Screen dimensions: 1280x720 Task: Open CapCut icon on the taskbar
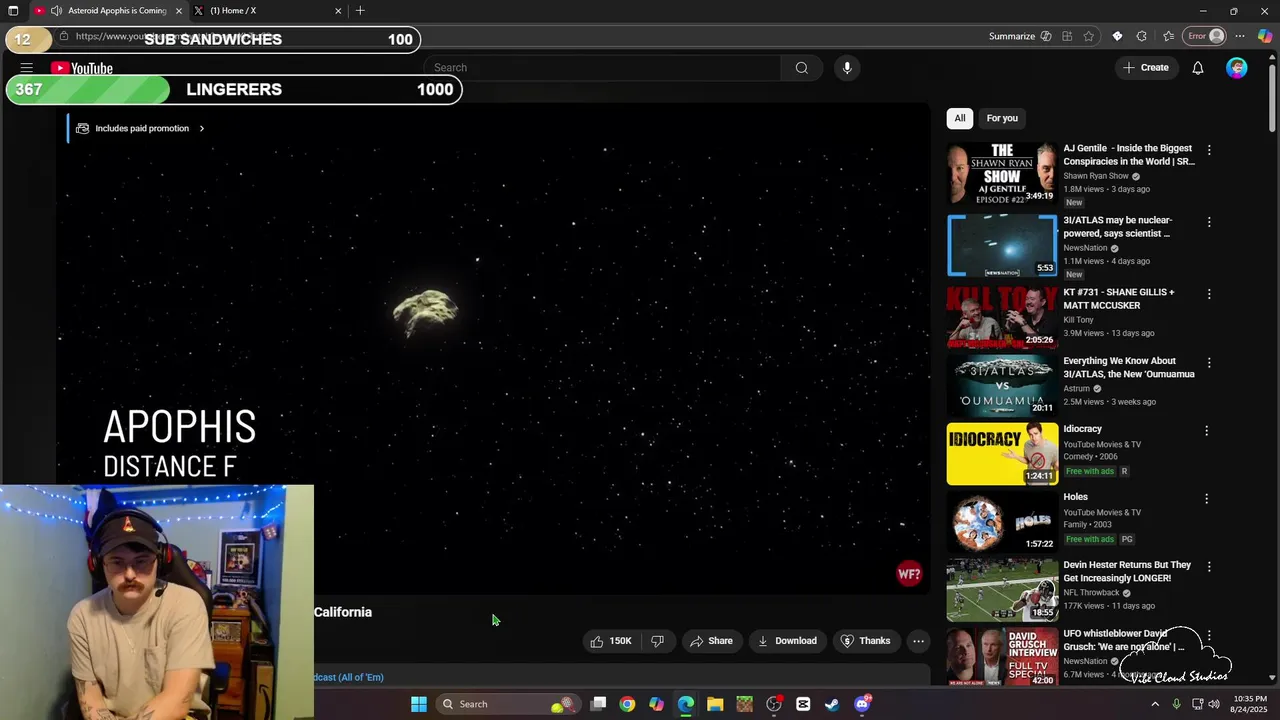(x=803, y=704)
